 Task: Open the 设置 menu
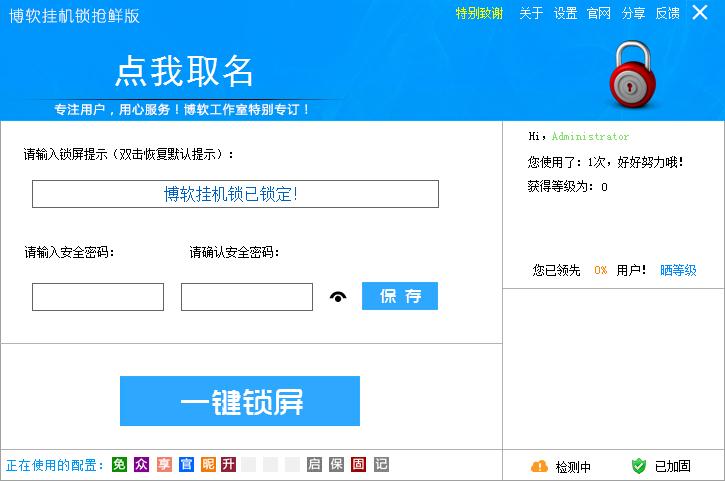565,13
